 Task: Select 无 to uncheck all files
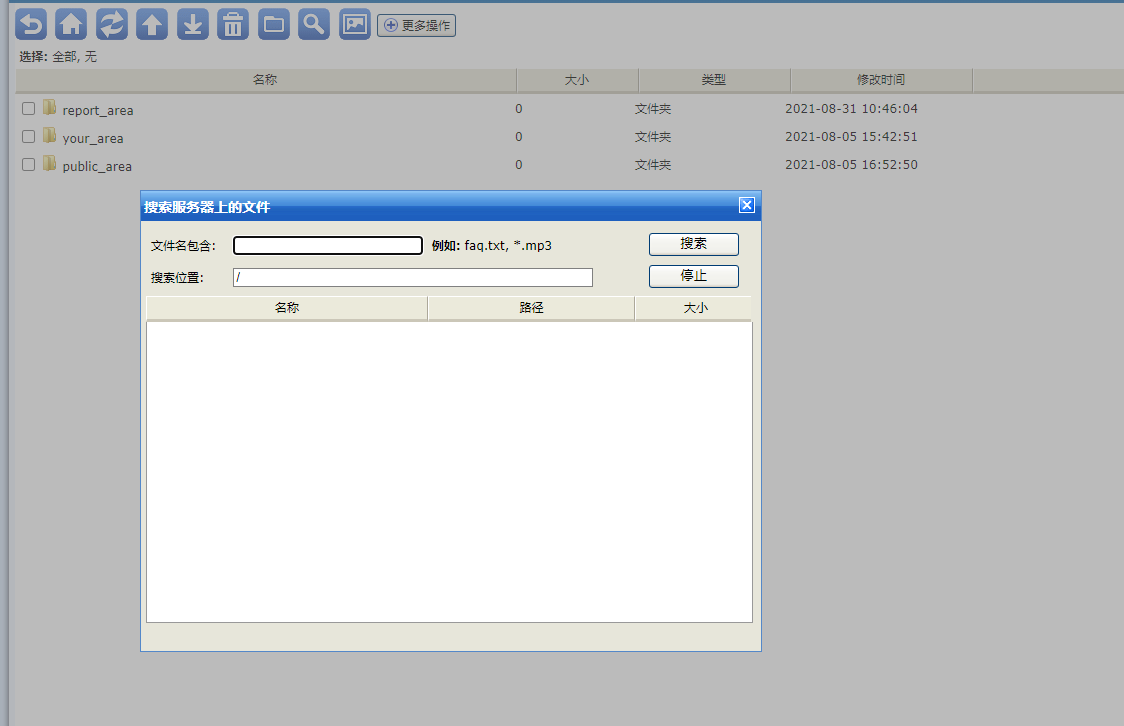(90, 57)
